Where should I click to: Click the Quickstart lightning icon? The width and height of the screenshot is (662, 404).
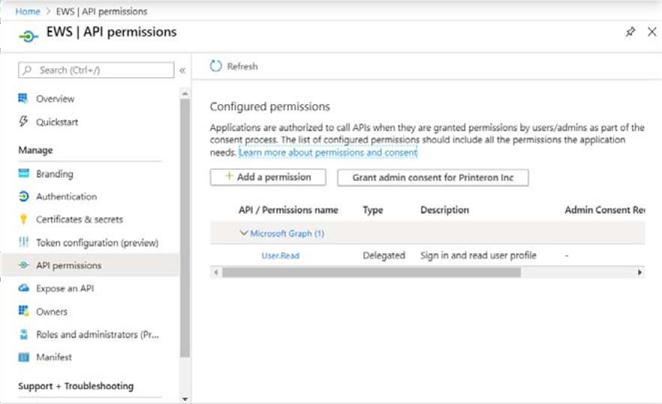tap(23, 122)
